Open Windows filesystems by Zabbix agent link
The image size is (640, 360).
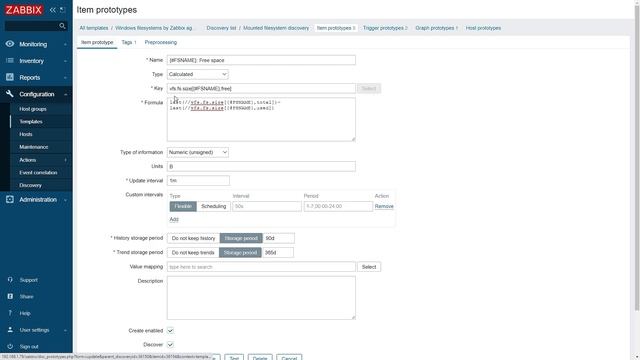tap(153, 28)
